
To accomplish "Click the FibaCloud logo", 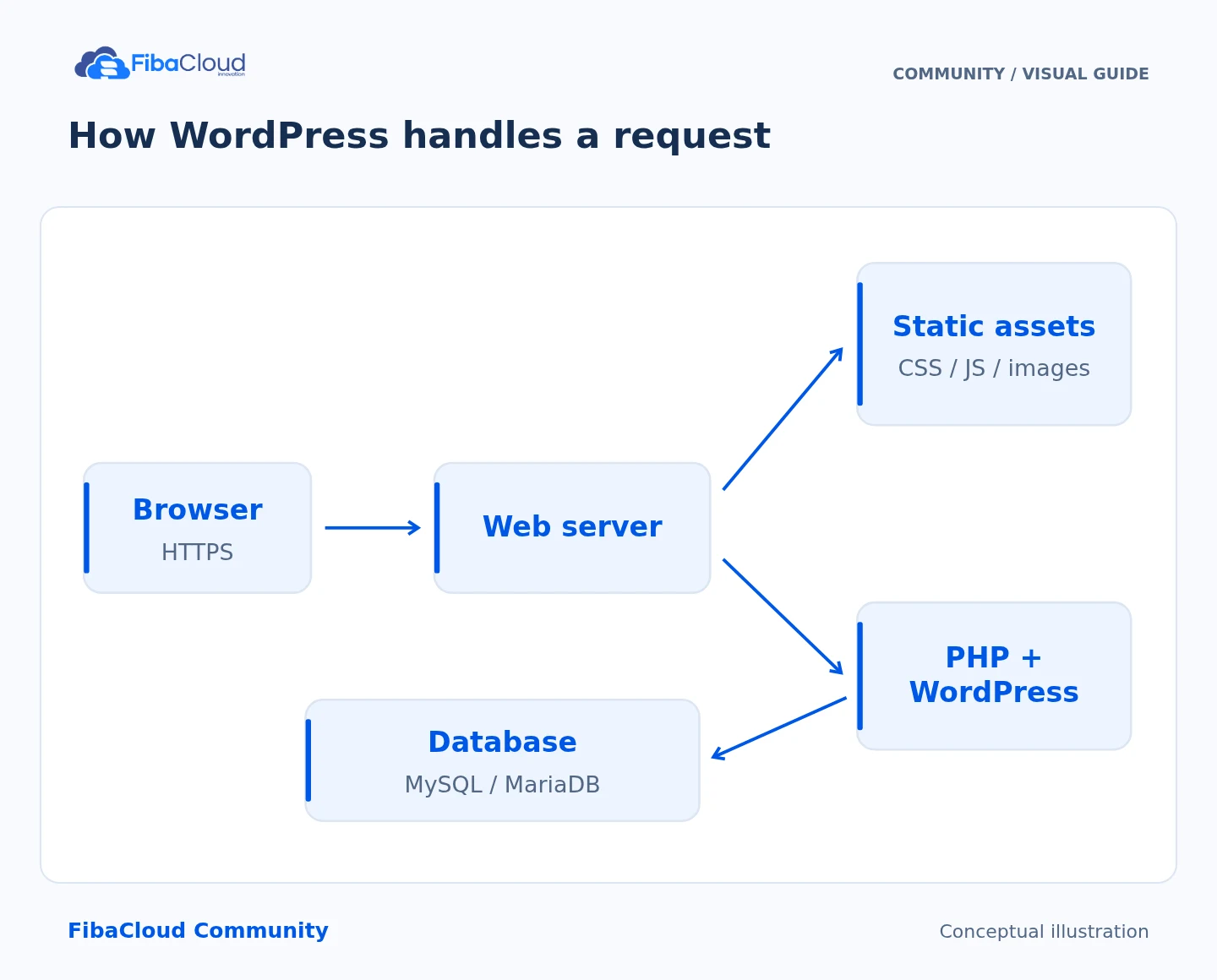I will (x=161, y=63).
